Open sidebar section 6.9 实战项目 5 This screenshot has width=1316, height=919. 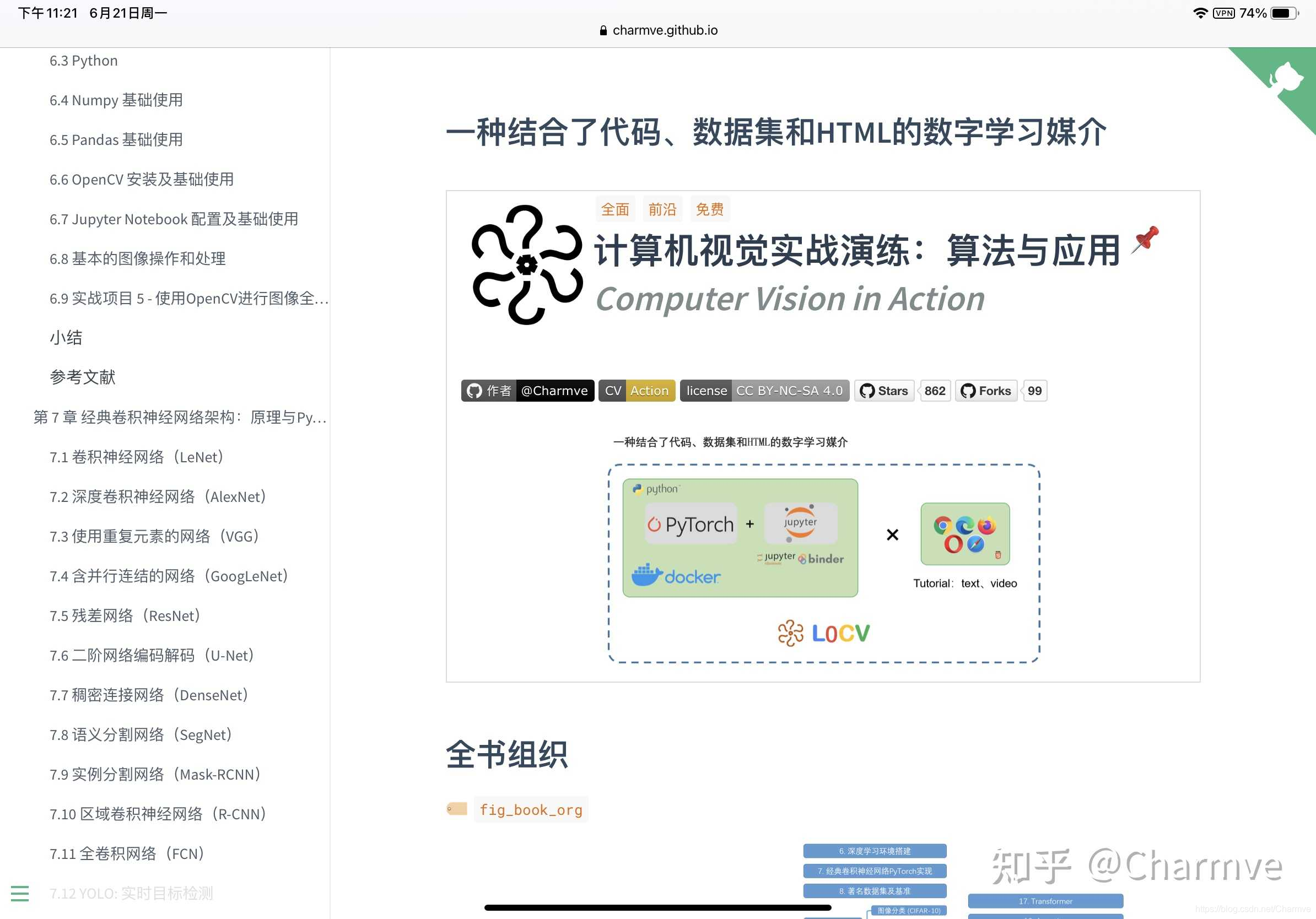188,298
